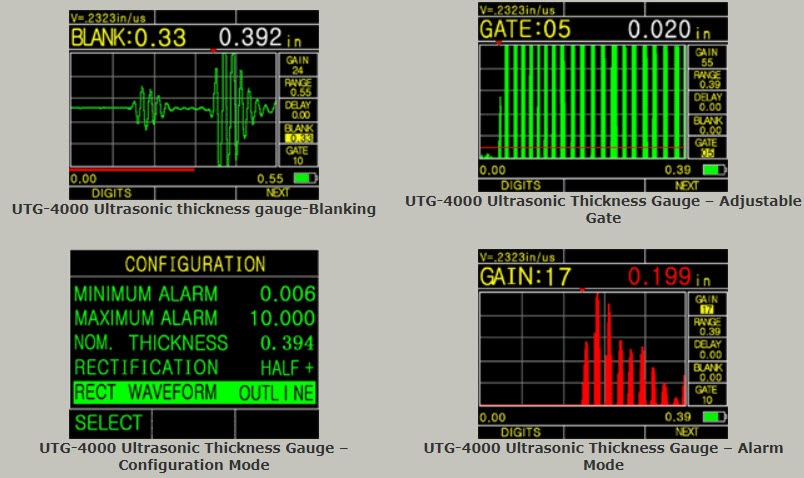This screenshot has height=478, width=804.
Task: Click the red 0.199 in alarm reading
Action: point(669,277)
